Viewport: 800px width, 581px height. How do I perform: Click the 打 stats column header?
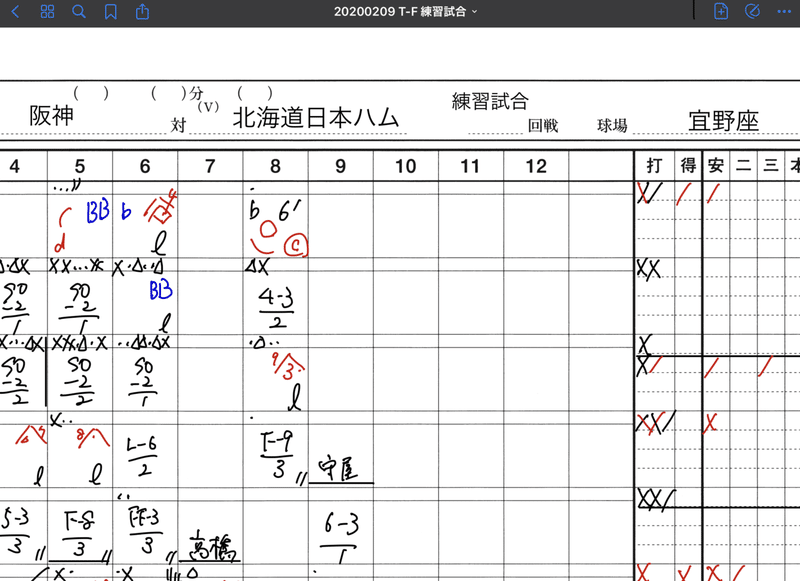click(x=655, y=165)
